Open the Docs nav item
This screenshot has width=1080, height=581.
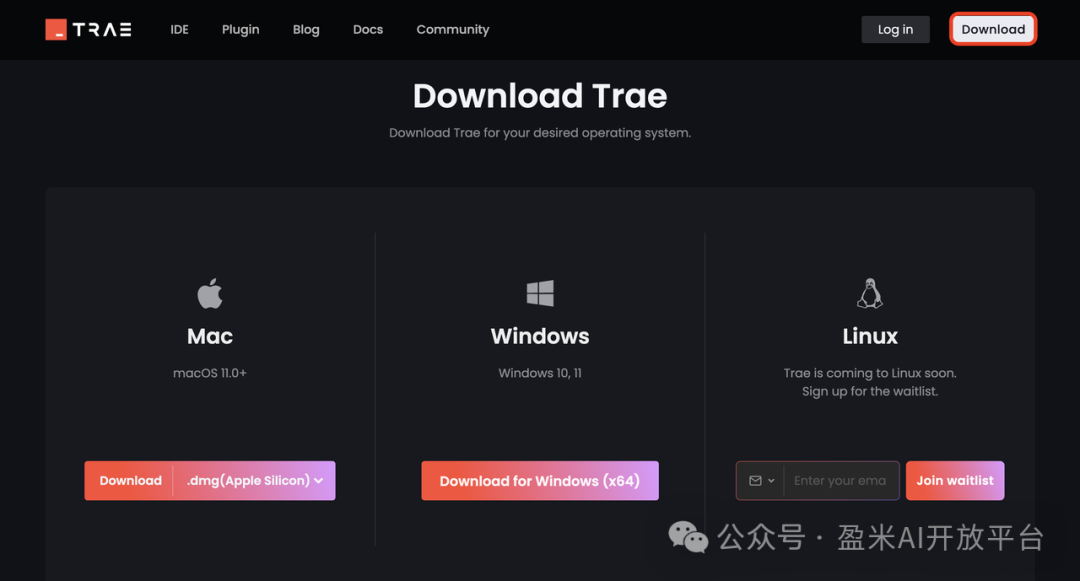(x=368, y=30)
